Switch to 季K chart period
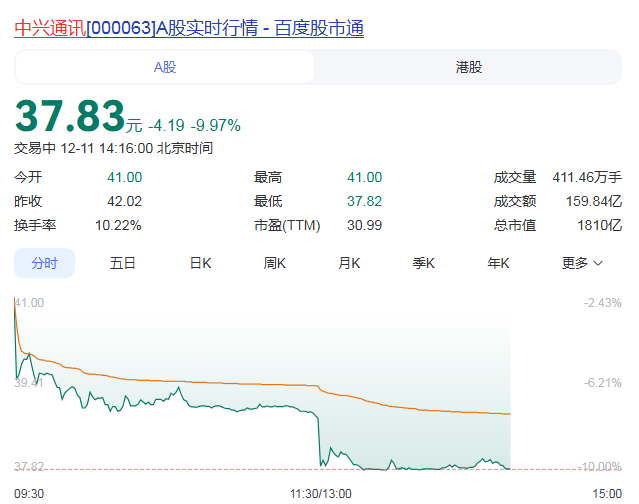 [424, 263]
